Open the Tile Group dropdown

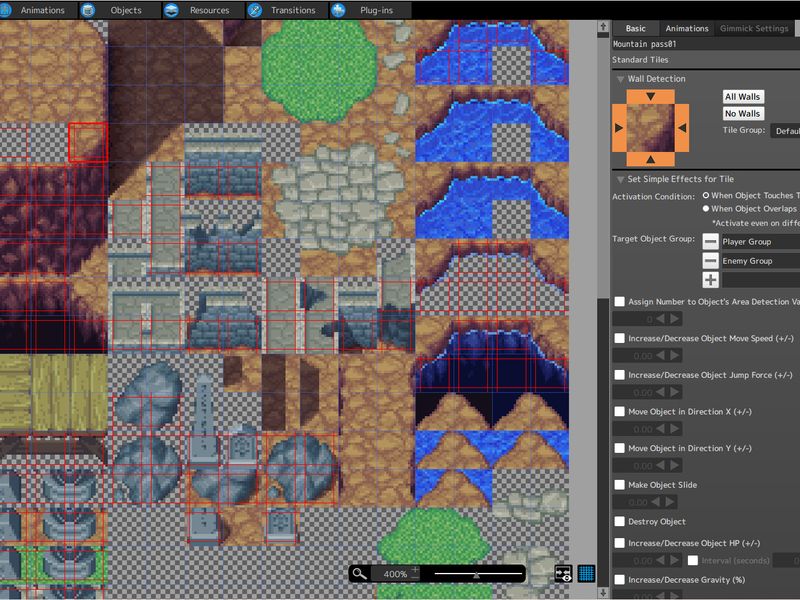(x=785, y=131)
